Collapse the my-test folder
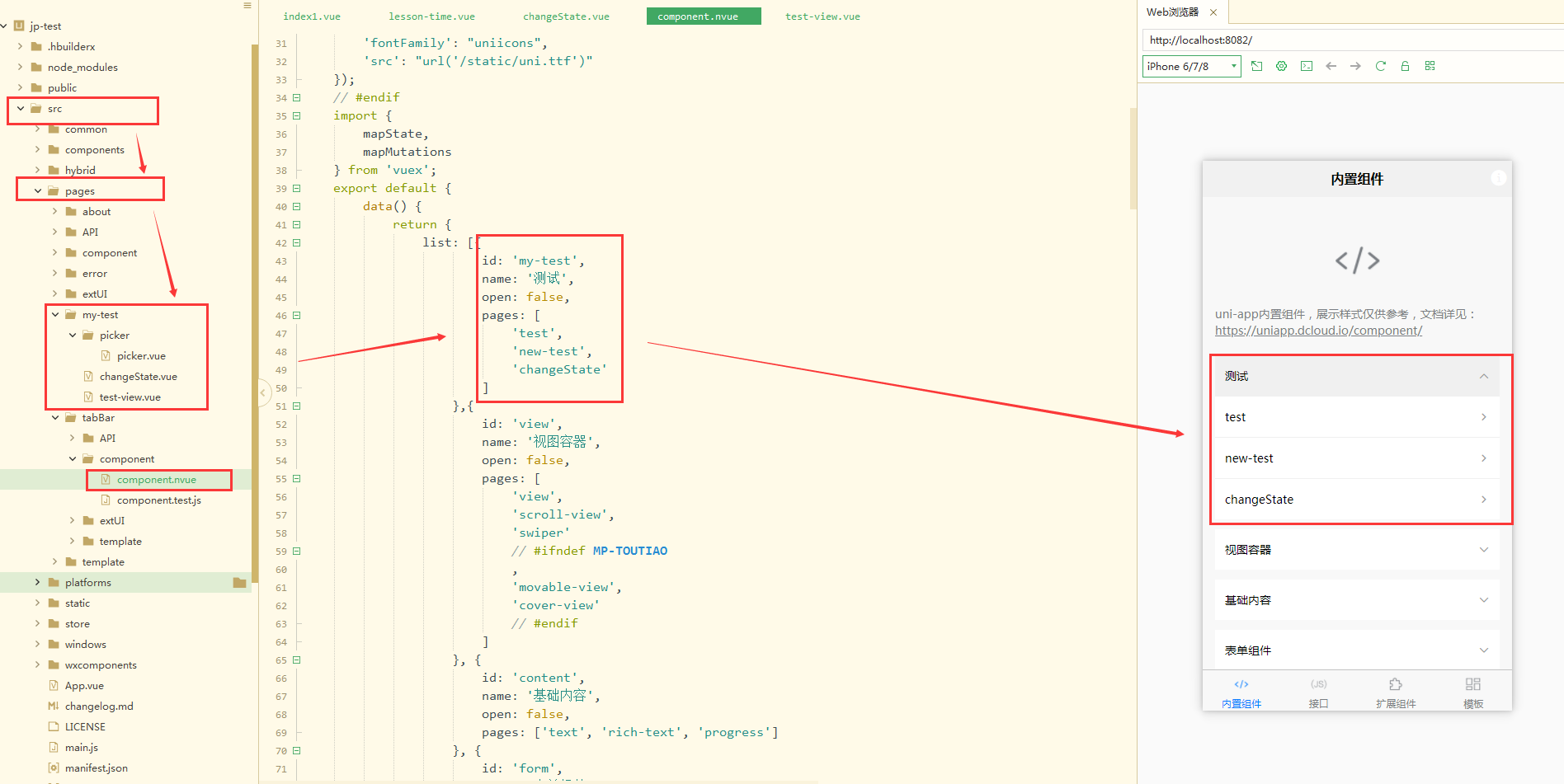1564x784 pixels. tap(55, 315)
